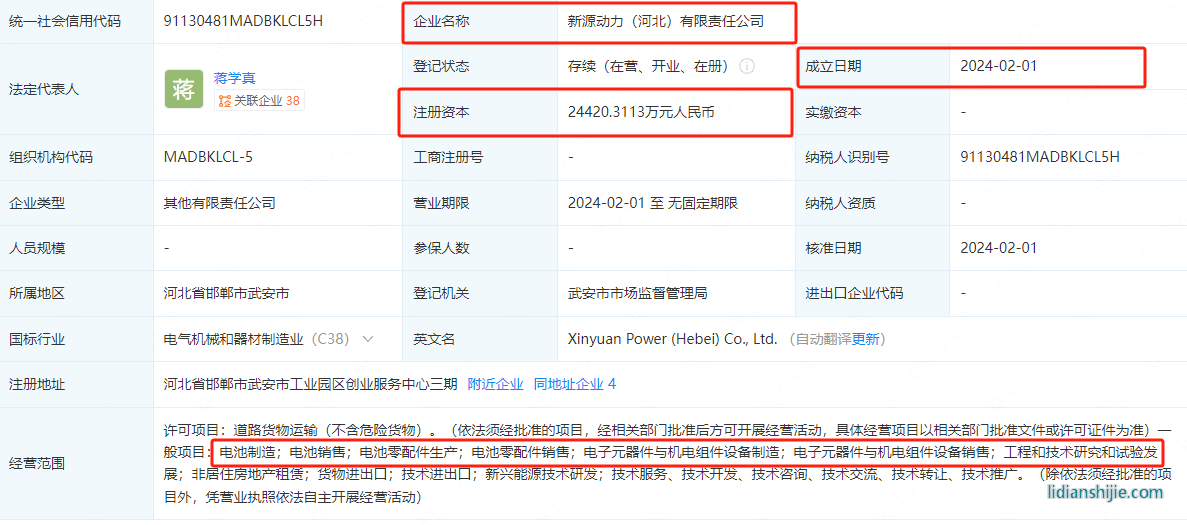The height and width of the screenshot is (525, 1187).
Task: Click the 关联企业 network icon
Action: tap(225, 101)
